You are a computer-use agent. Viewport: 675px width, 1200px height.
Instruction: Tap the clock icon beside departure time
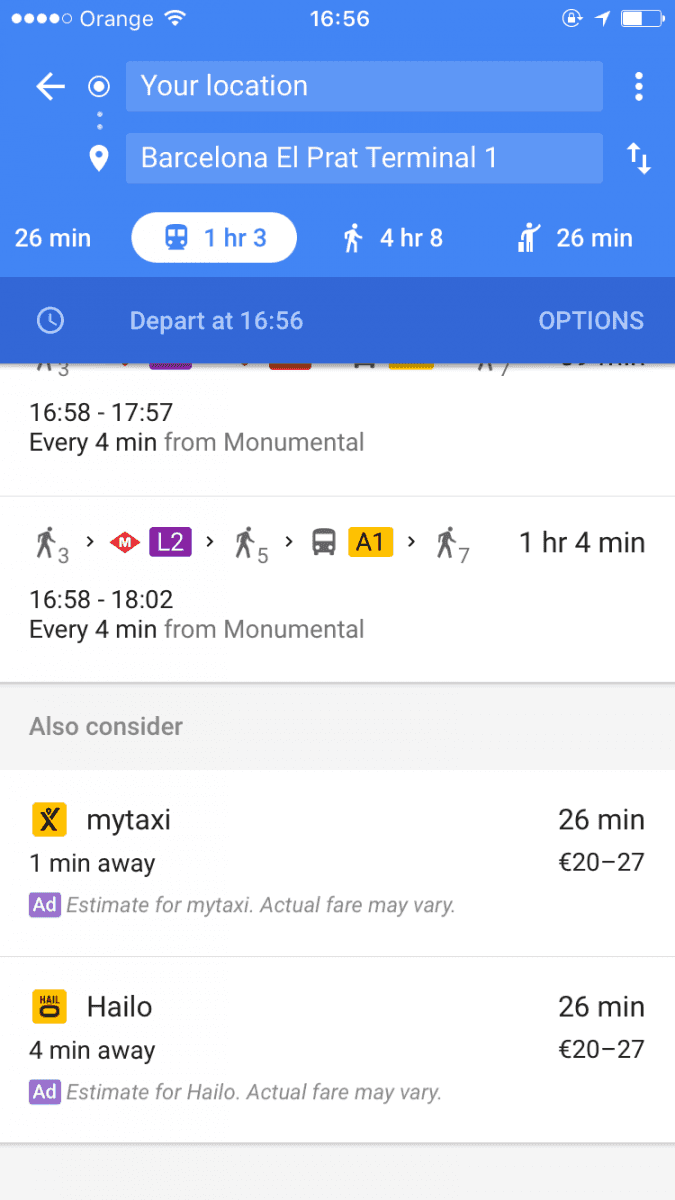tap(50, 321)
